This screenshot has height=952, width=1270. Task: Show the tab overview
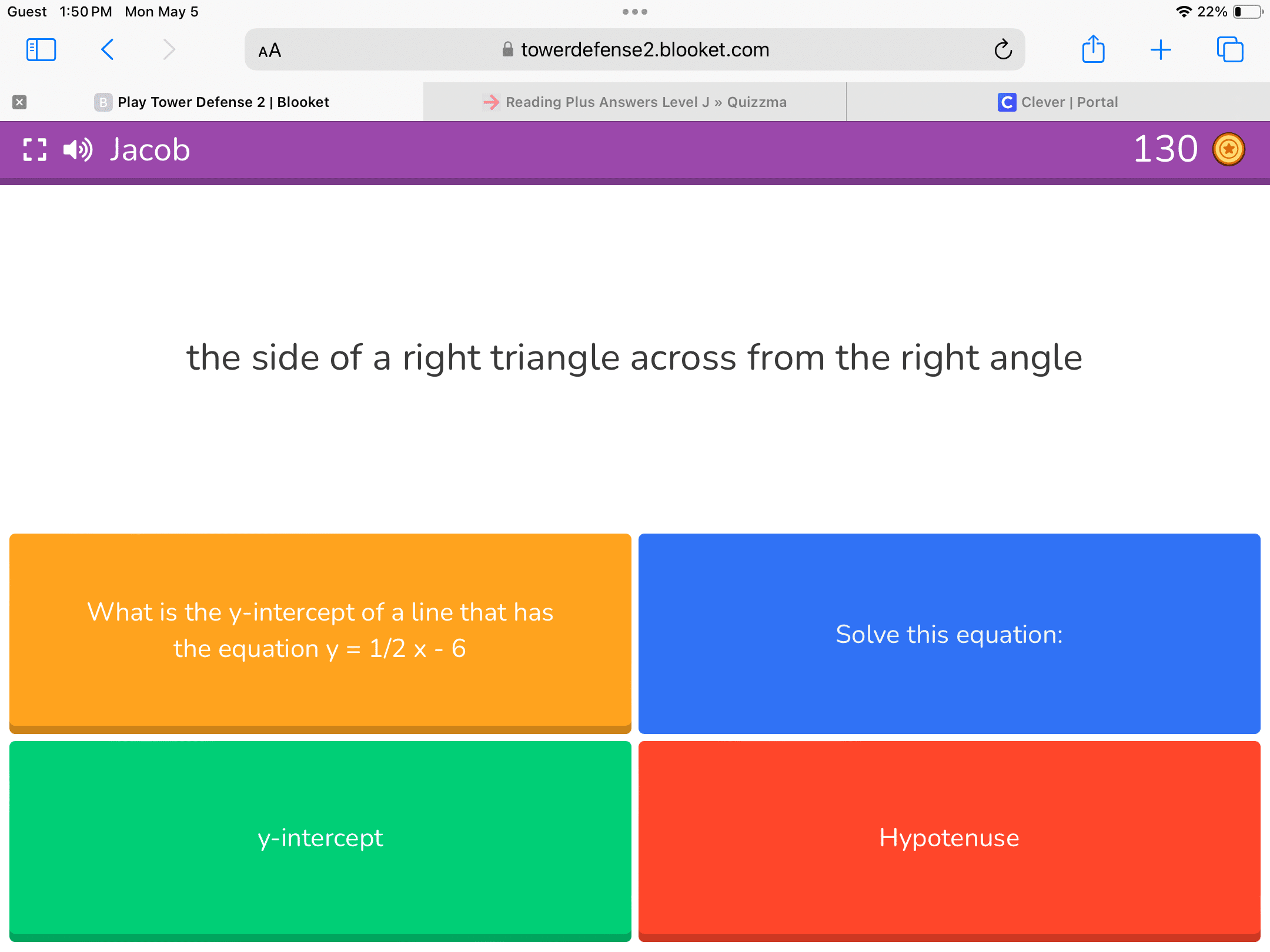tap(1230, 49)
